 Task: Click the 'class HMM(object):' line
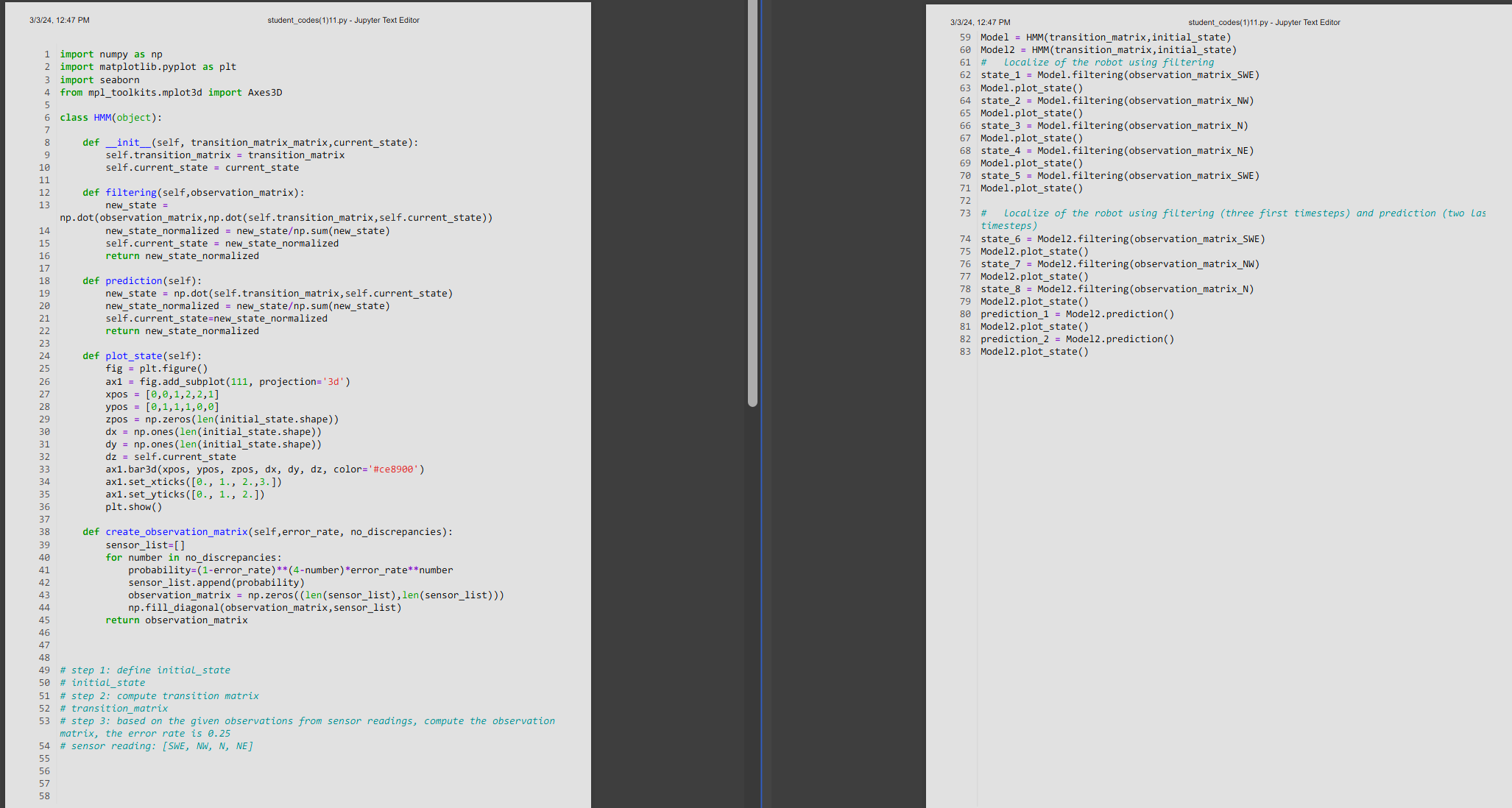pyautogui.click(x=110, y=118)
